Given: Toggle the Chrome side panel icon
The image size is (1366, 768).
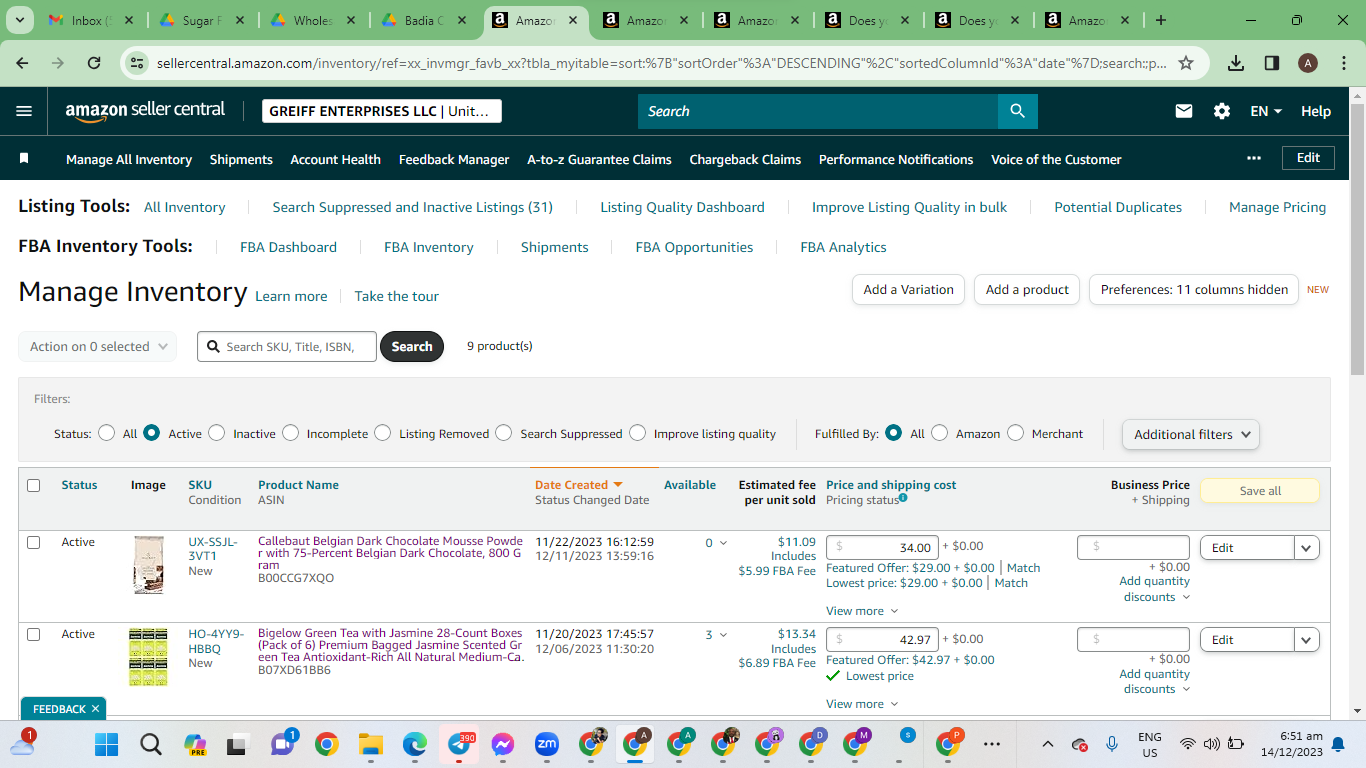Looking at the screenshot, I should click(x=1272, y=63).
